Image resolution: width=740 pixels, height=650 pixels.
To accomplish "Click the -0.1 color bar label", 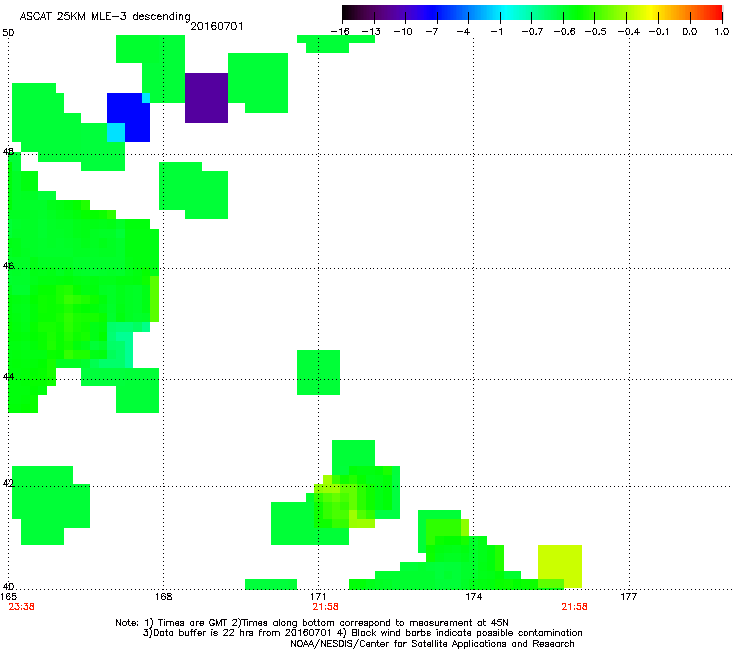I will (658, 32).
